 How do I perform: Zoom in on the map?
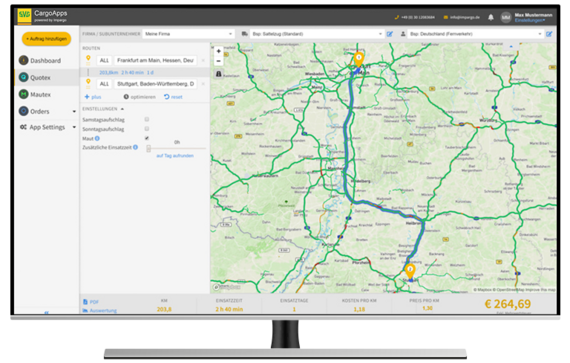[x=218, y=51]
